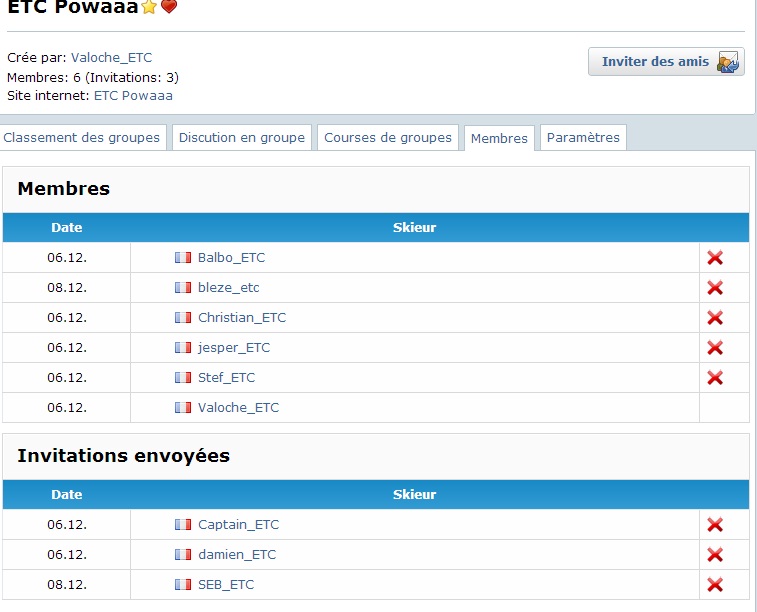This screenshot has height=612, width=757.
Task: Click red X next to Christian_ETC
Action: pos(715,318)
